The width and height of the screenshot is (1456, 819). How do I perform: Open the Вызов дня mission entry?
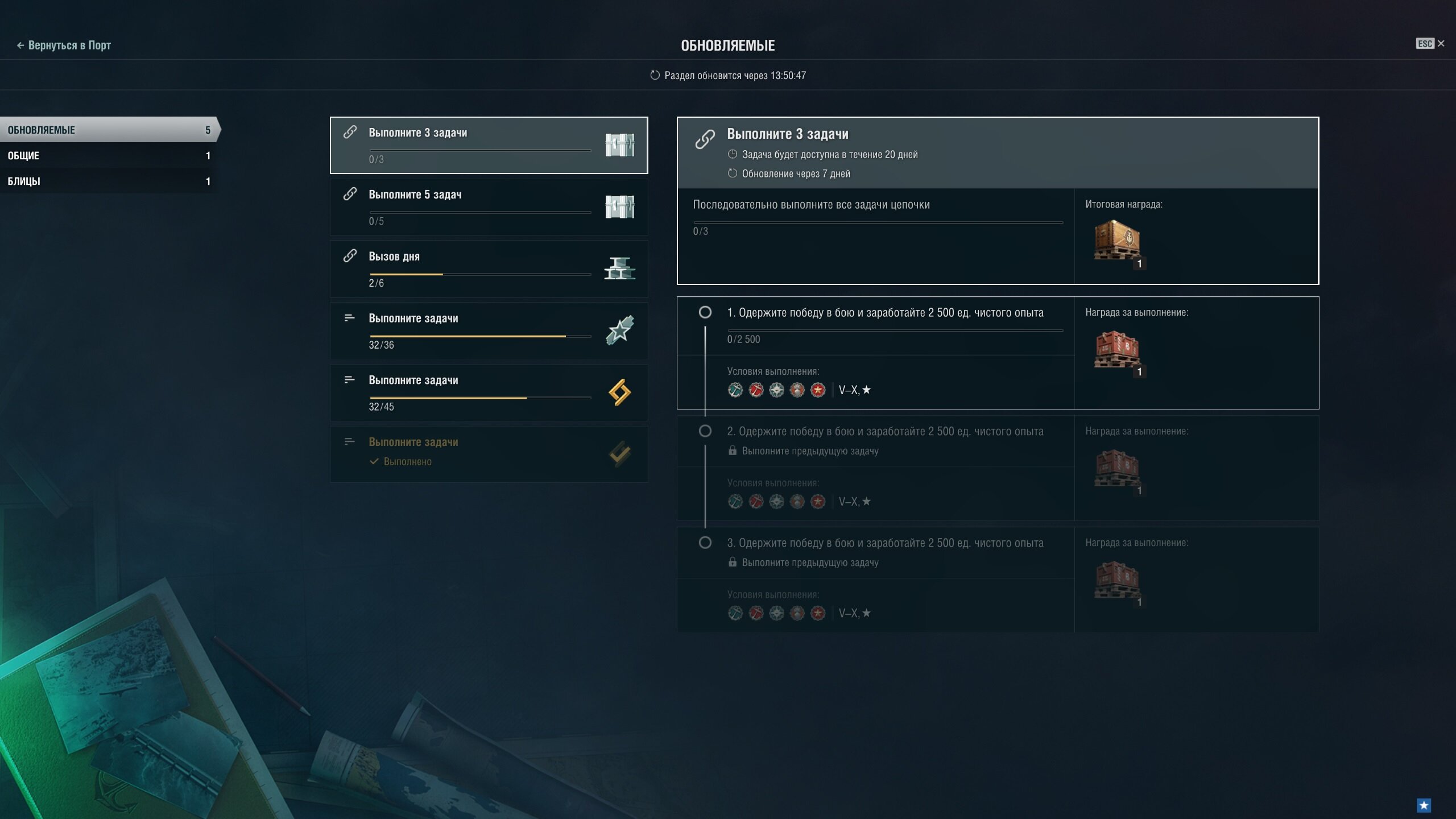[x=489, y=269]
